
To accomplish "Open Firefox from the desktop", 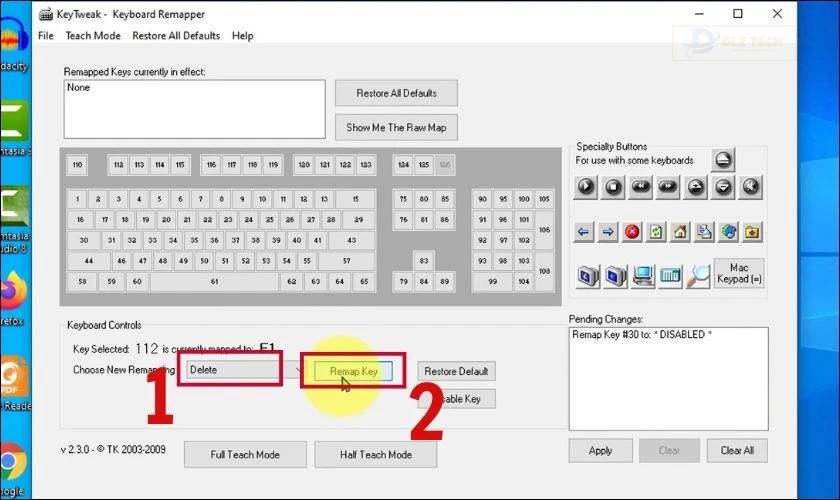I will point(13,297).
